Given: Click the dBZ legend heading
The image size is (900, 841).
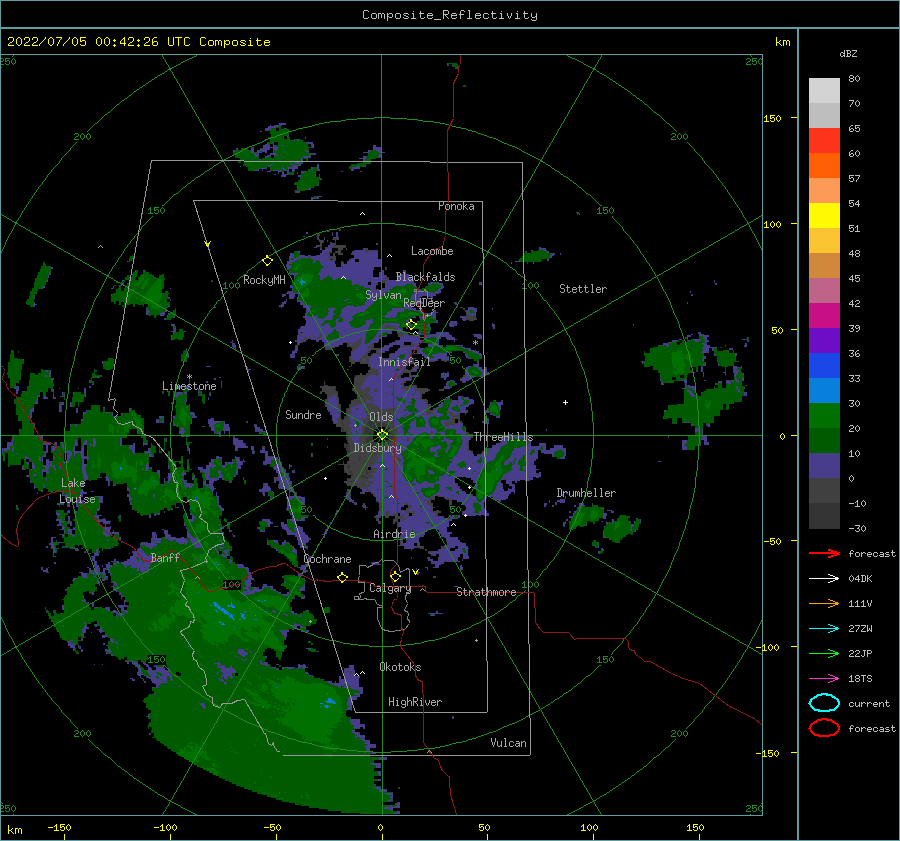Looking at the screenshot, I should [848, 53].
